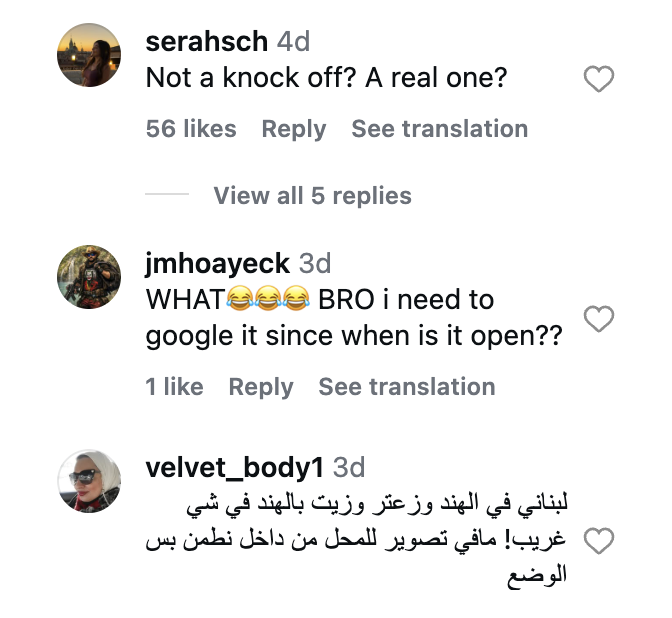
Task: Tap the heart beside jmhoayeck's comment
Action: tap(599, 319)
